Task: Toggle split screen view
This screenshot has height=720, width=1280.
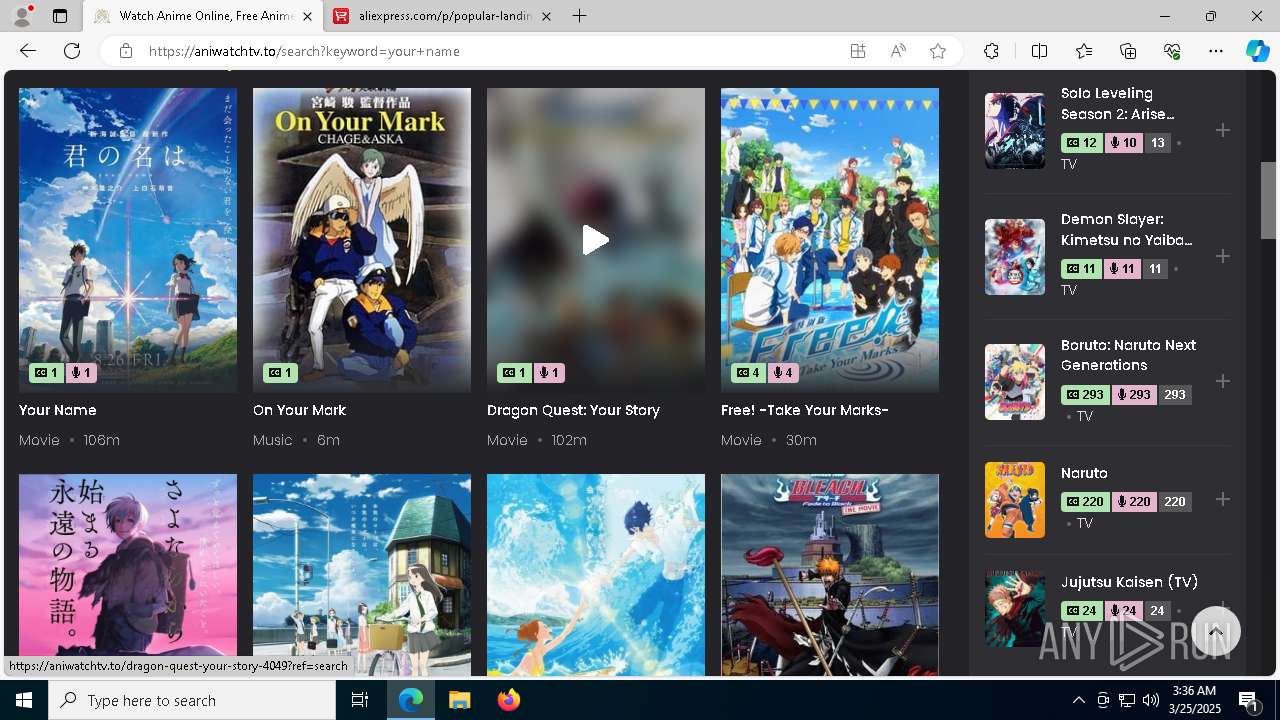Action: pyautogui.click(x=1039, y=51)
